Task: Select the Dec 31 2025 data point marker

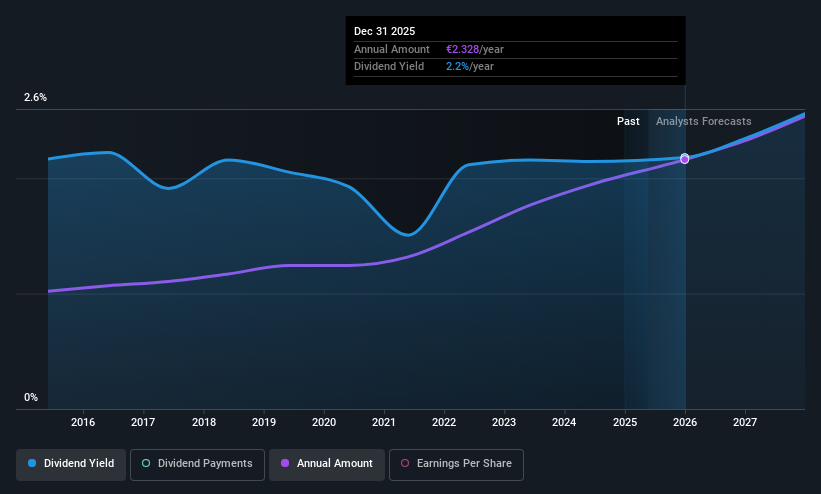Action: tap(684, 159)
